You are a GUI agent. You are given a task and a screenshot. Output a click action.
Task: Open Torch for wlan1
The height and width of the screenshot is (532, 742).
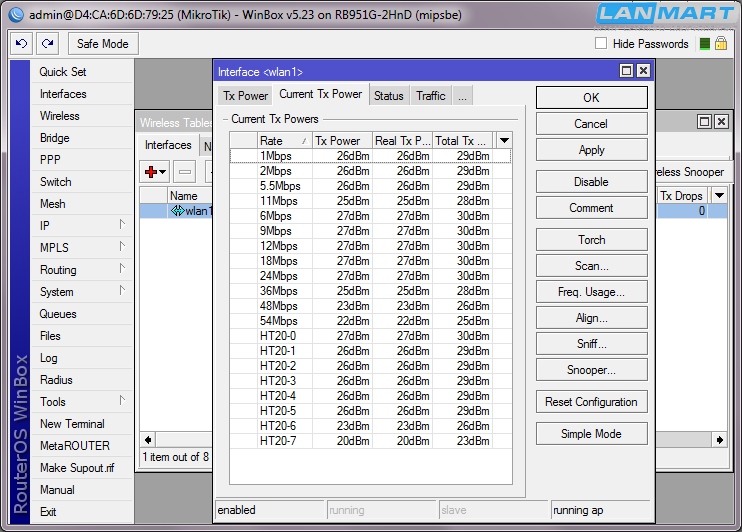(x=592, y=240)
